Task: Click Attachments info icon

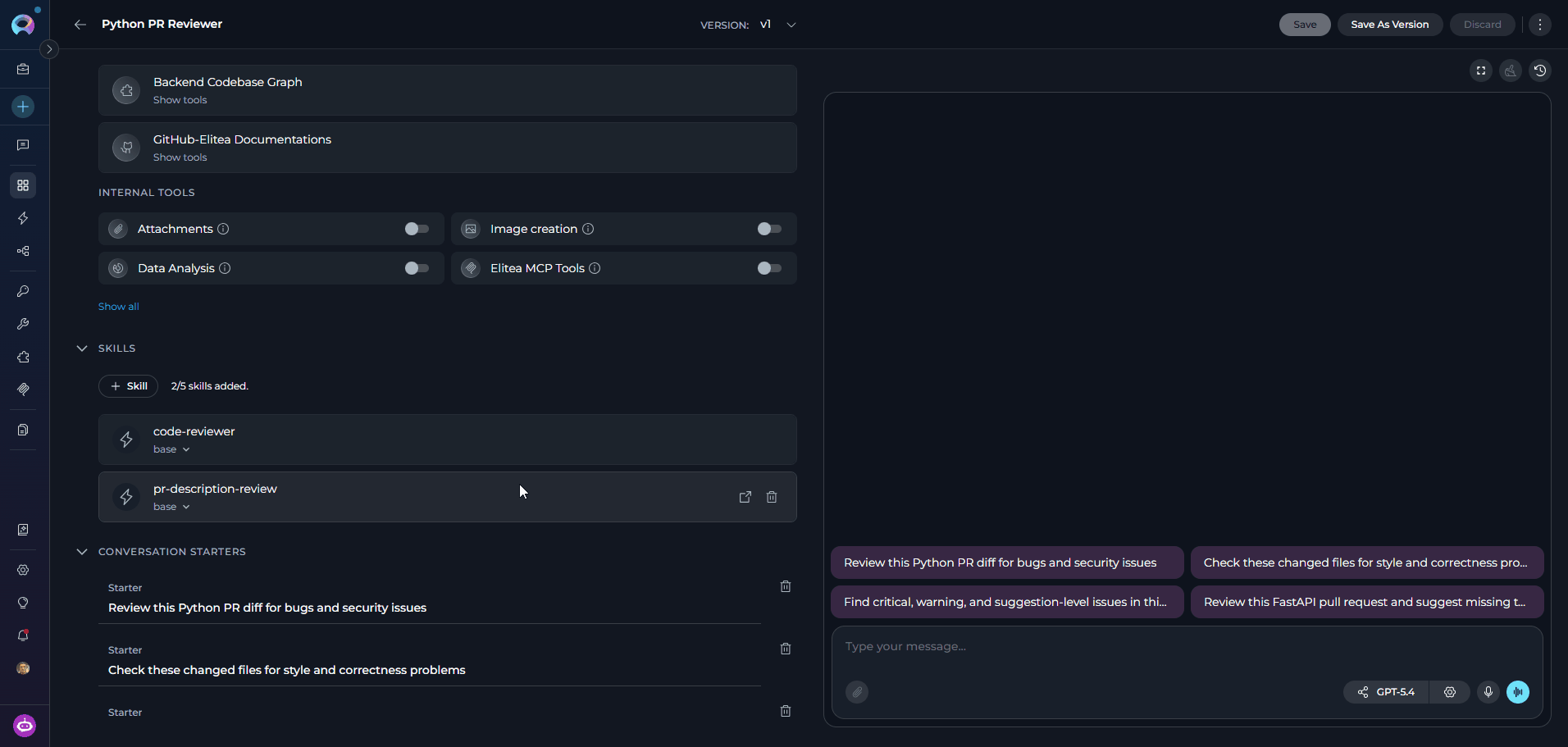Action: click(223, 229)
